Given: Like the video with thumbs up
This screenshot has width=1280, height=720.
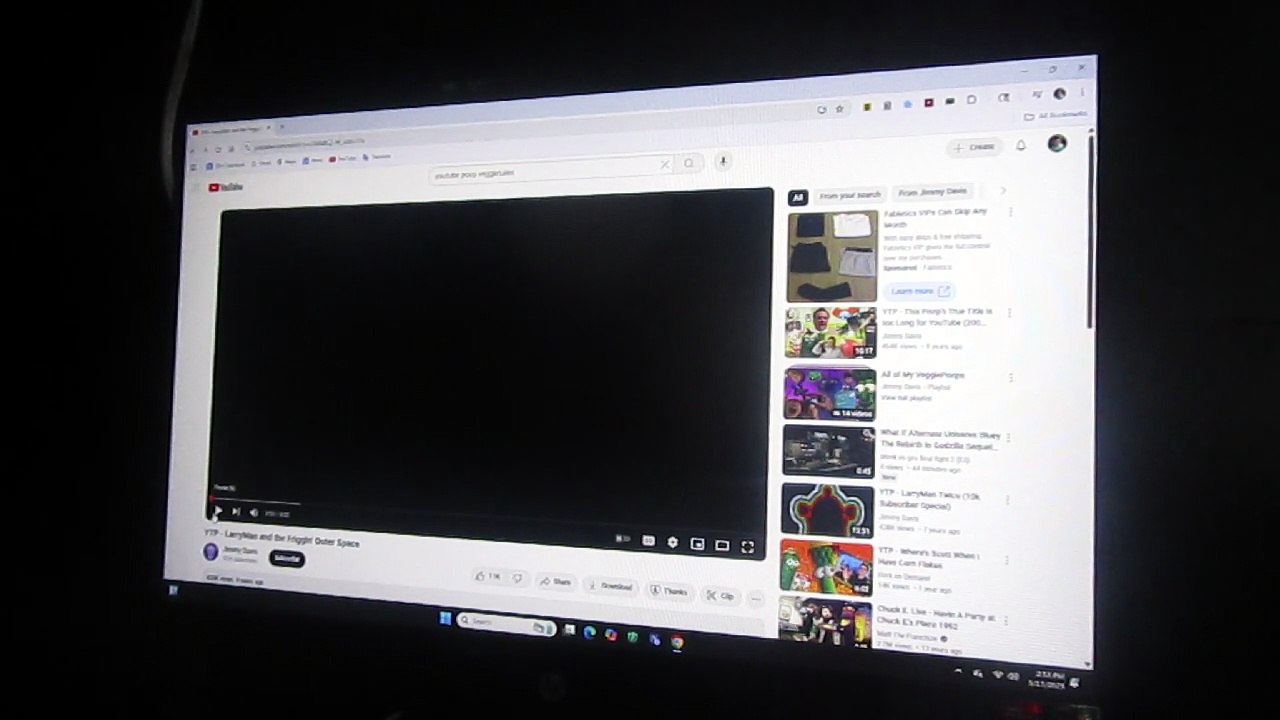Looking at the screenshot, I should (488, 577).
